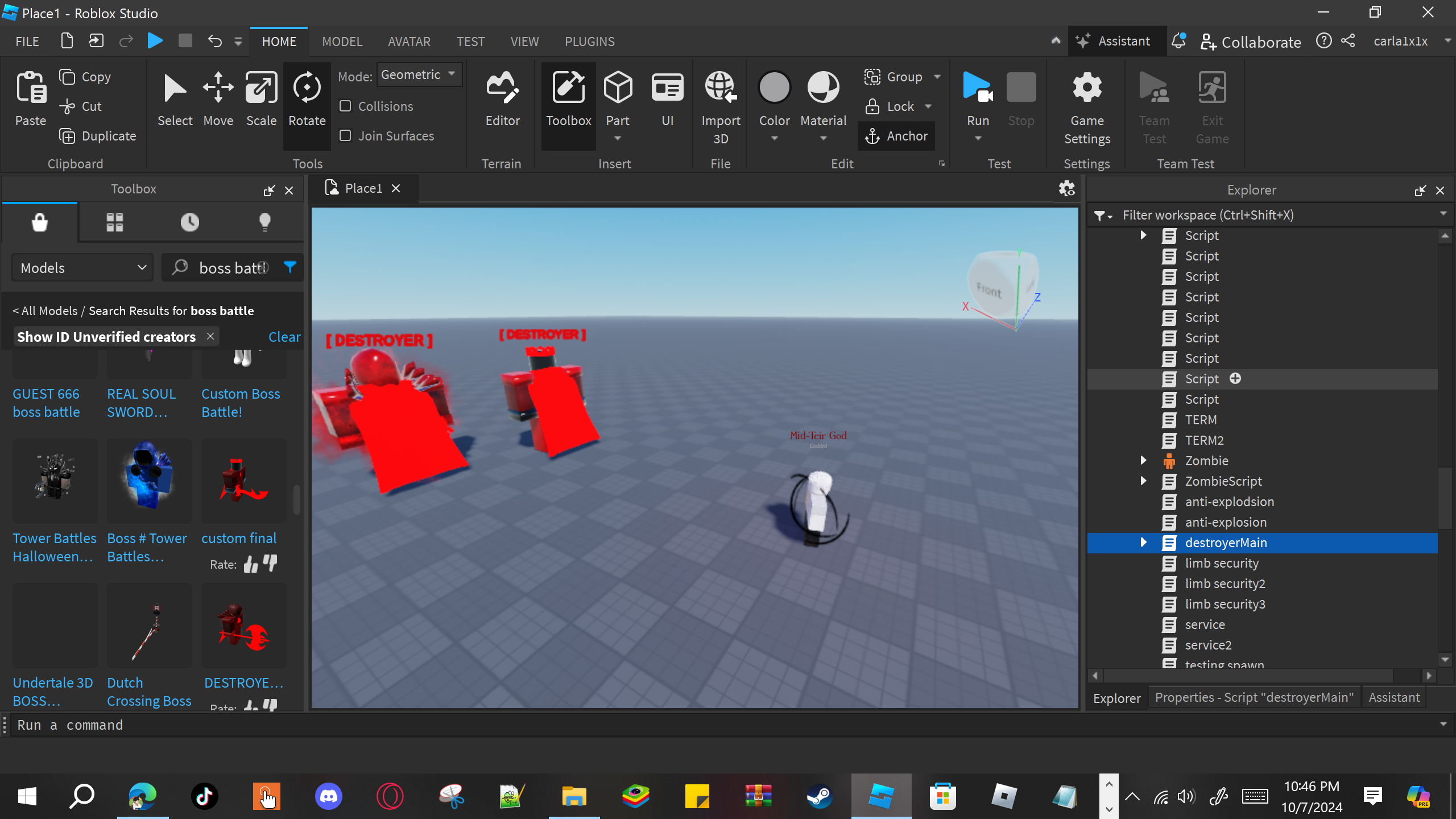Open the Toolbox Inventory tab icon
This screenshot has height=819, width=1456.
click(114, 222)
